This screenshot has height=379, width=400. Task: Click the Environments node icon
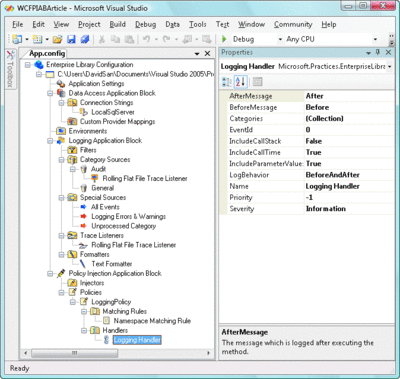pyautogui.click(x=61, y=131)
